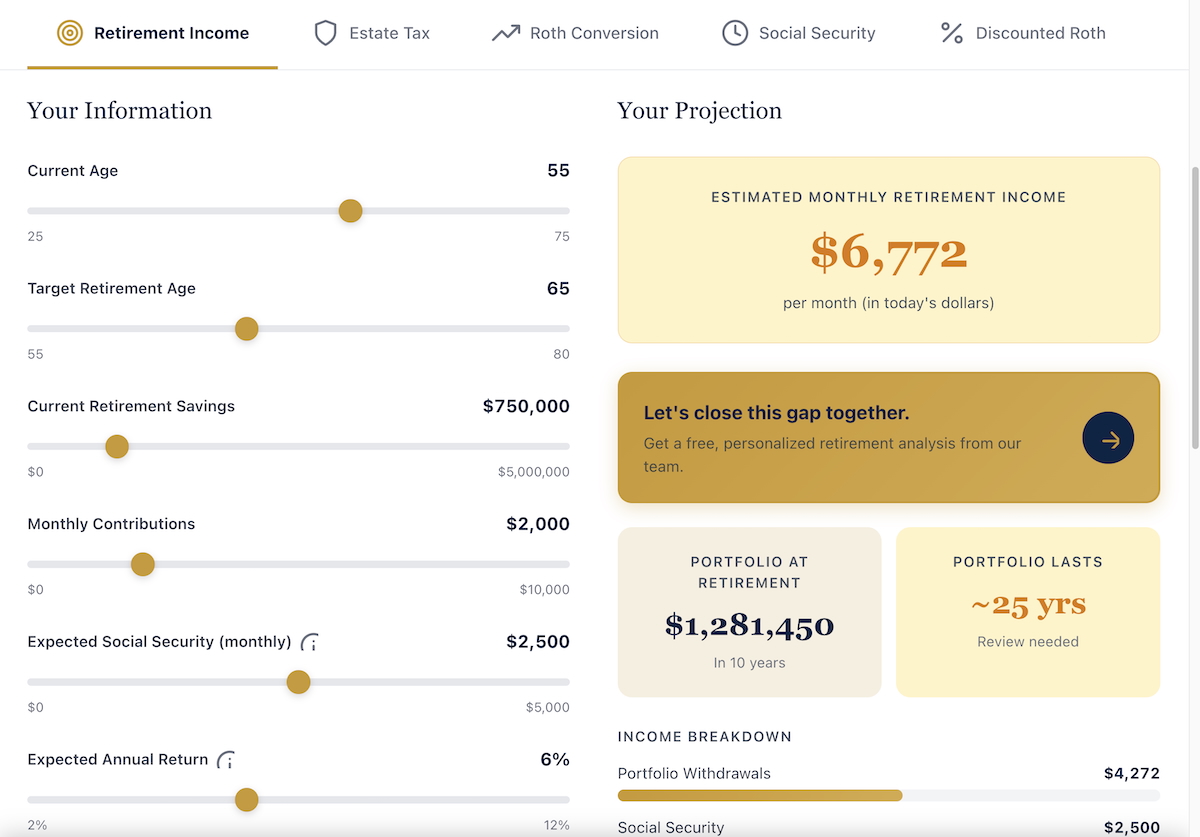Click the $4,272 Portfolio Withdrawals amount
1200x837 pixels.
(x=1132, y=773)
